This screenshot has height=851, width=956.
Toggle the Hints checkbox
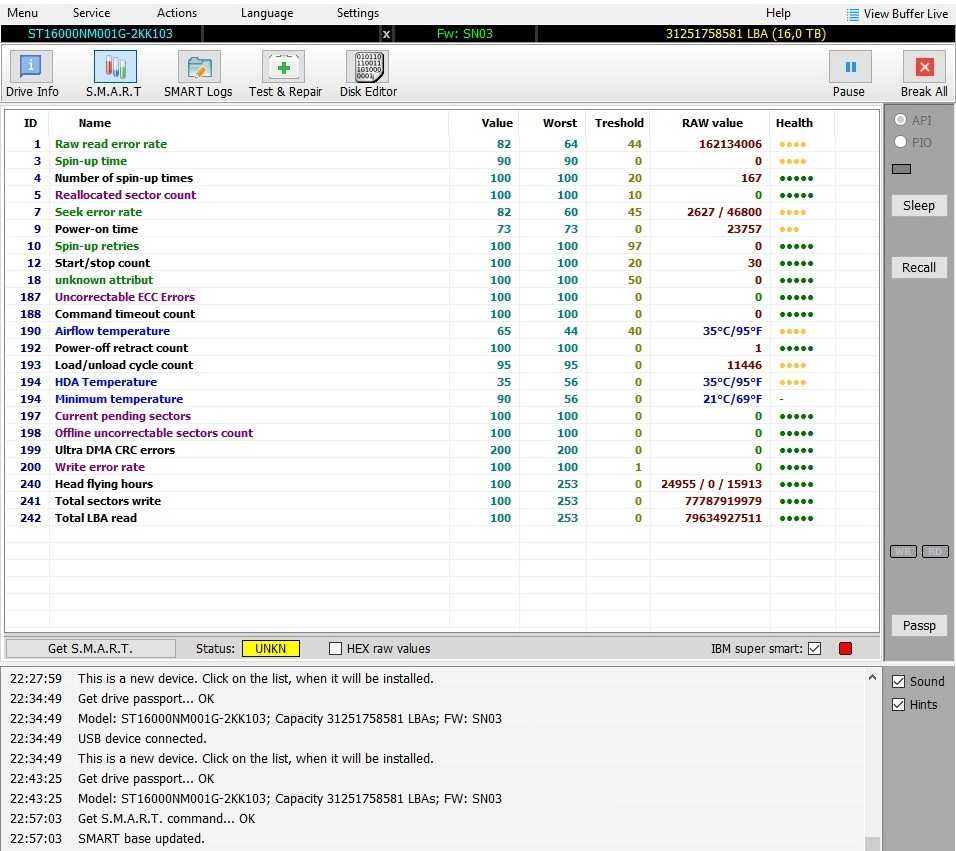(898, 705)
